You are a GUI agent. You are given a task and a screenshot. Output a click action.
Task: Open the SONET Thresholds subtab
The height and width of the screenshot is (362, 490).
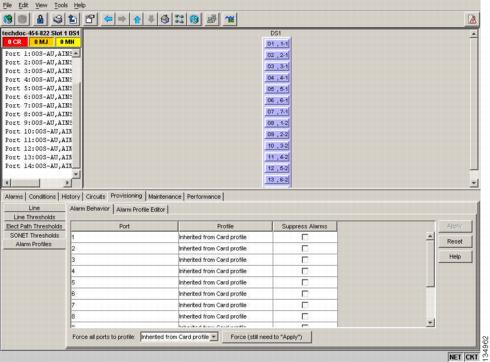34,235
